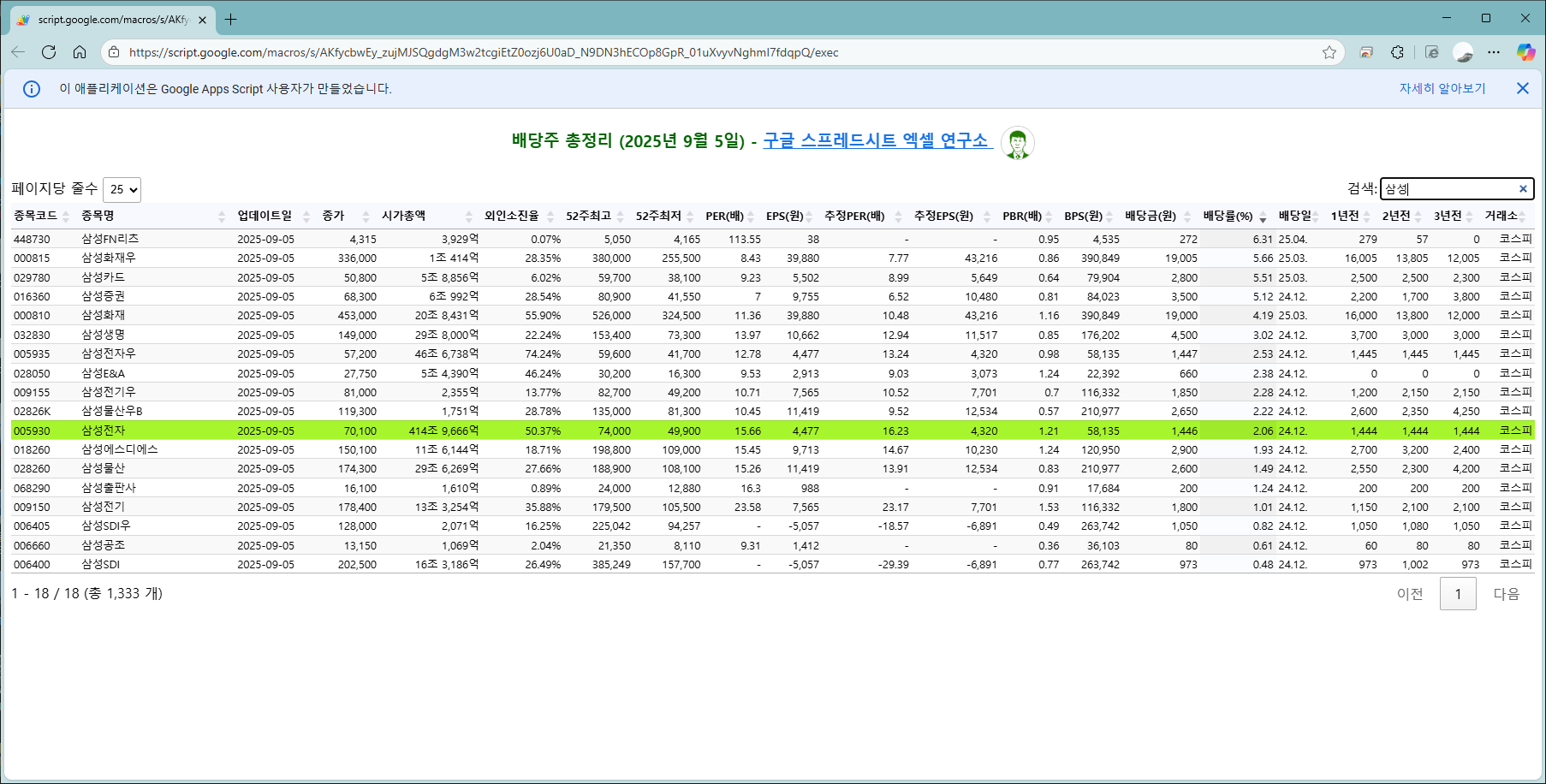Select page 1 in pagination
Screen dimensions: 1546x784
pyautogui.click(x=1458, y=594)
